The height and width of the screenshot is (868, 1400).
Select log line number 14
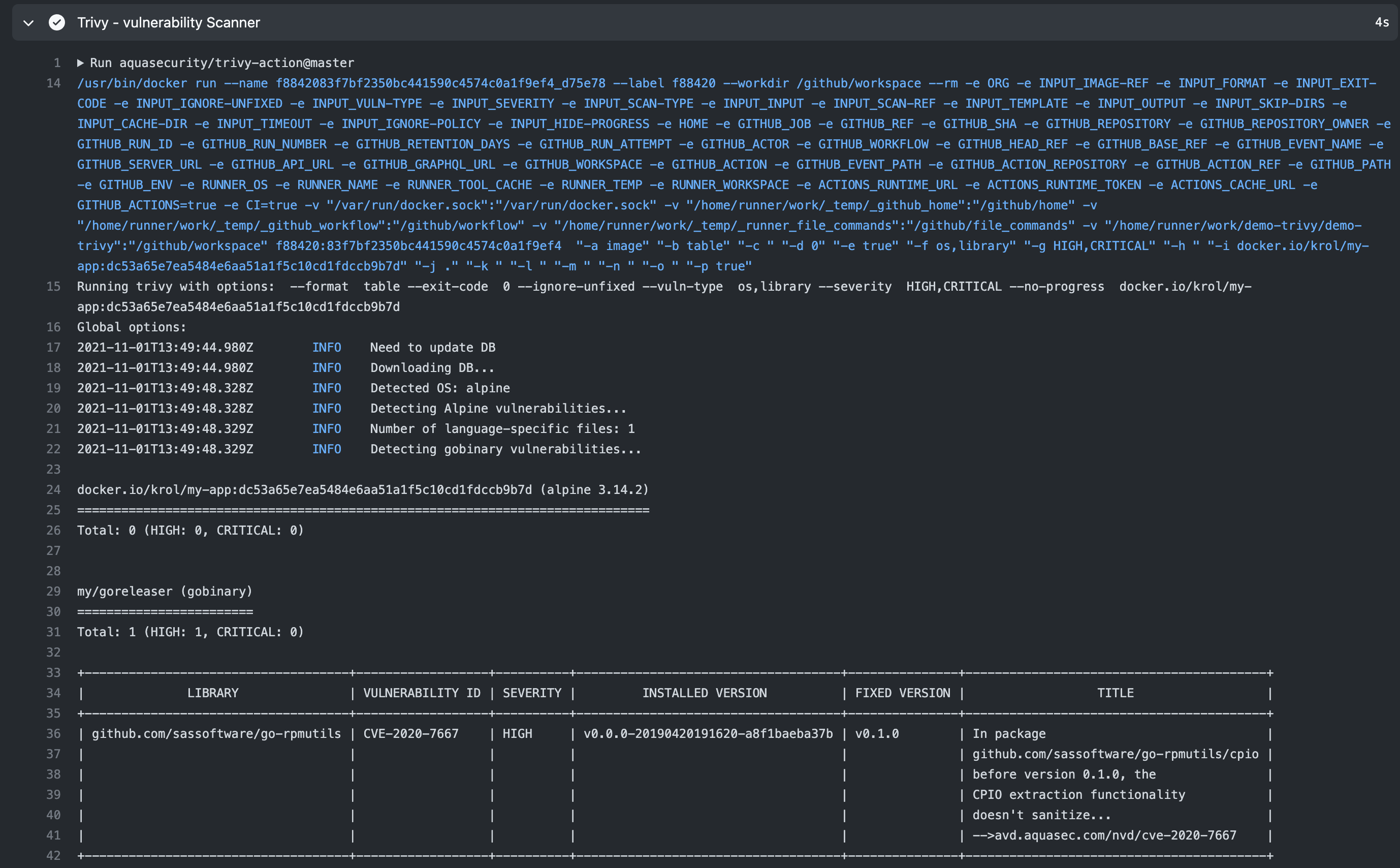click(x=53, y=83)
